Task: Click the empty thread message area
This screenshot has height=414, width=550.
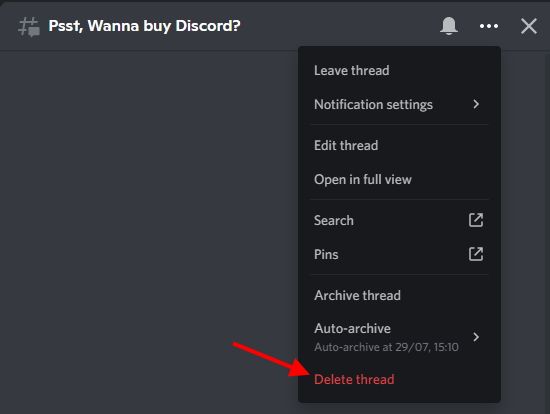Action: pyautogui.click(x=149, y=228)
